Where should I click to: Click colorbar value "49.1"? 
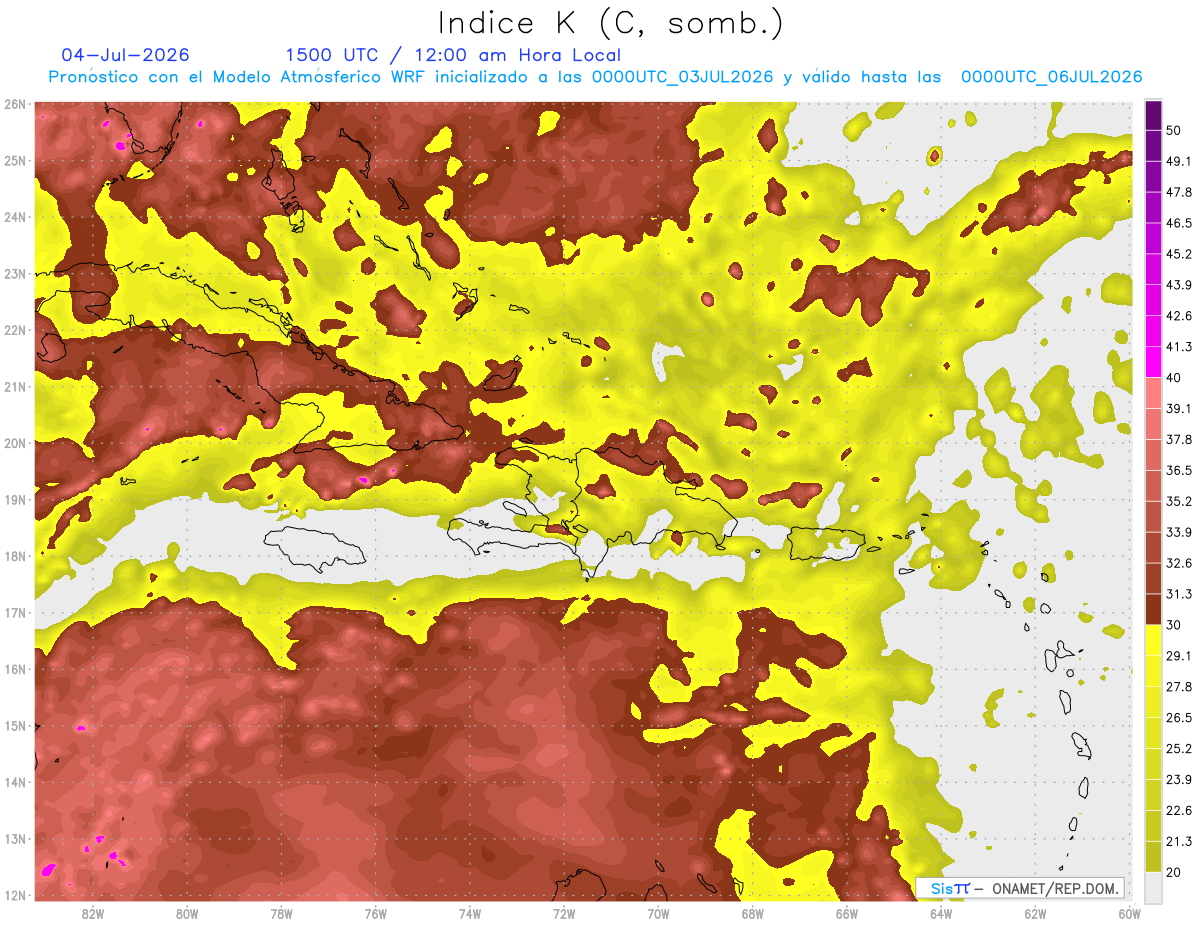point(1180,161)
